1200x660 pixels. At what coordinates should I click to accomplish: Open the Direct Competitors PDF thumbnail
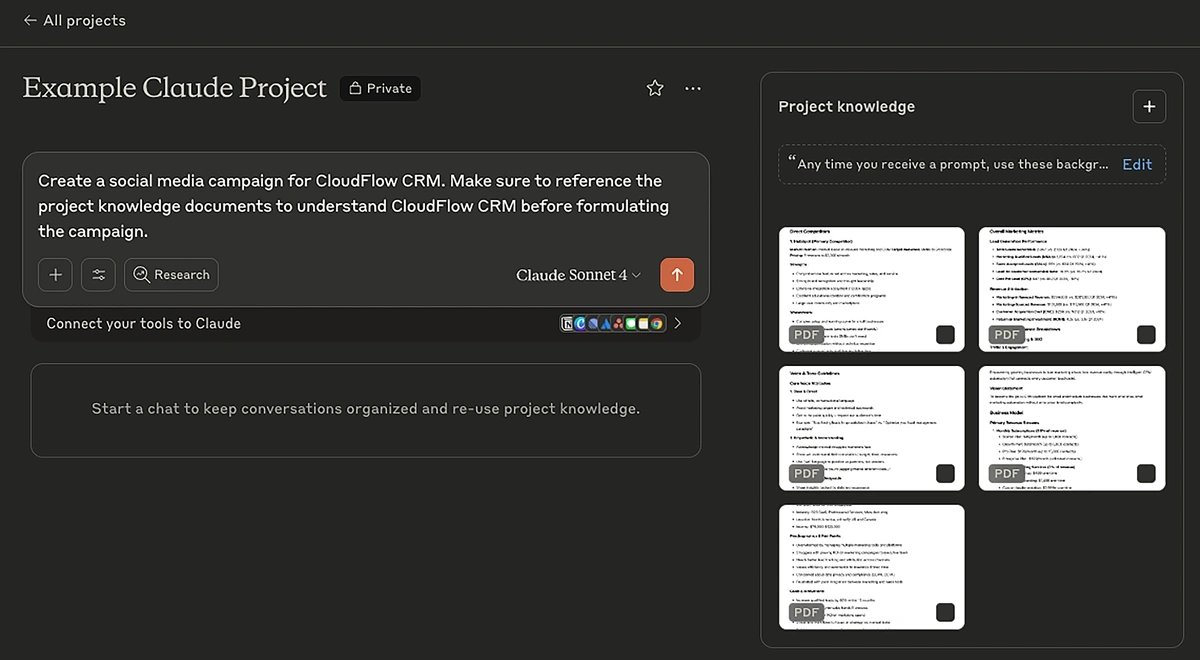pos(871,289)
